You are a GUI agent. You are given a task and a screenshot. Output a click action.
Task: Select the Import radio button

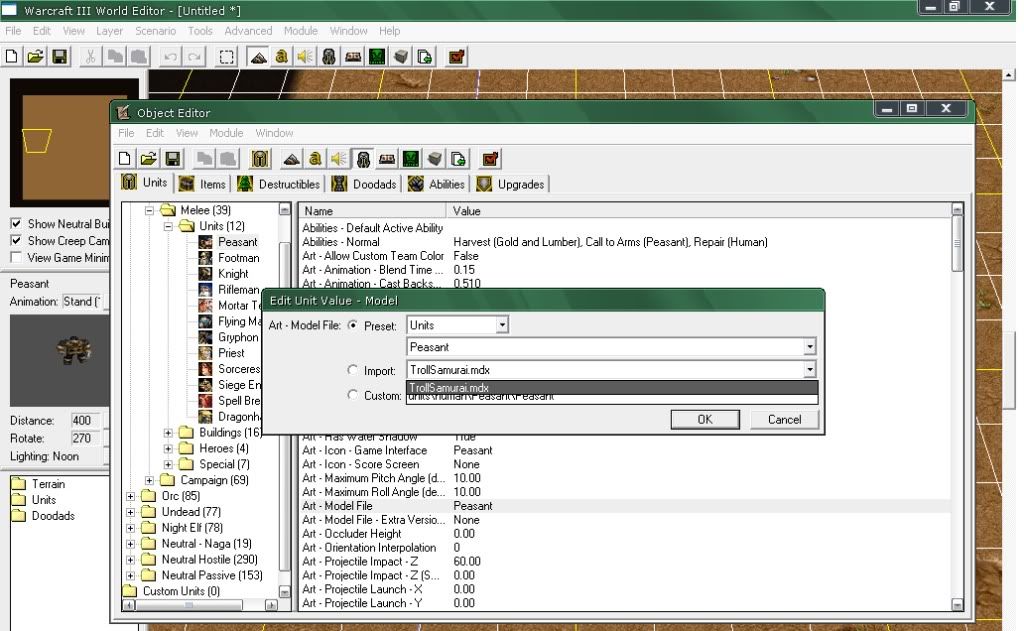point(353,370)
